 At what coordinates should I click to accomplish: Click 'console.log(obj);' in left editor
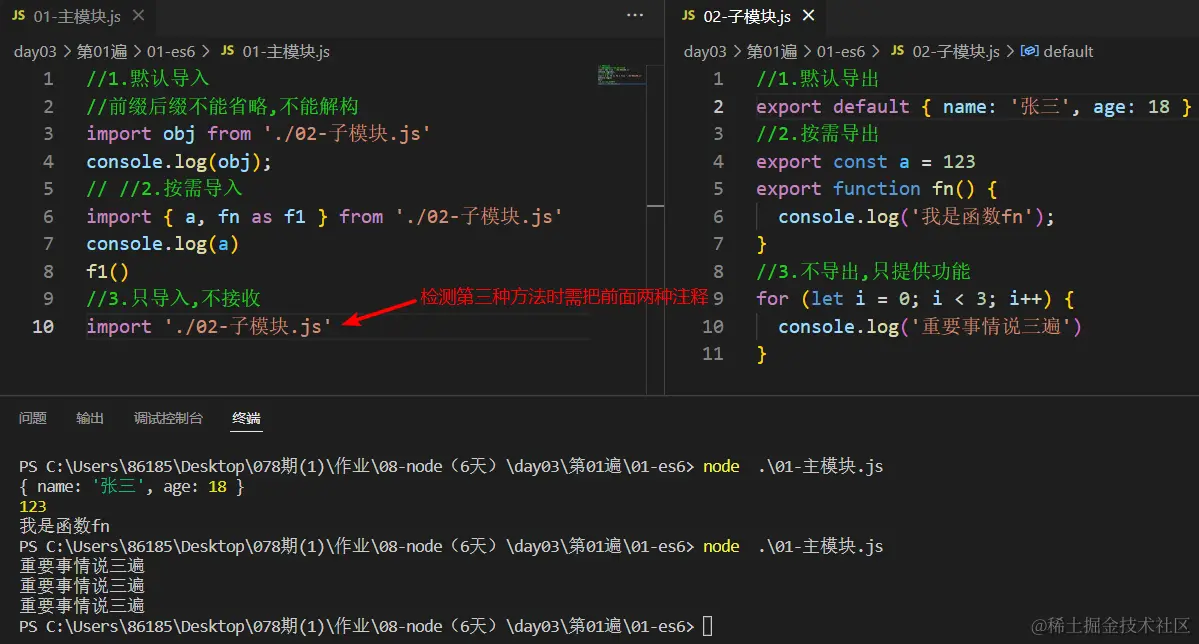tap(179, 161)
